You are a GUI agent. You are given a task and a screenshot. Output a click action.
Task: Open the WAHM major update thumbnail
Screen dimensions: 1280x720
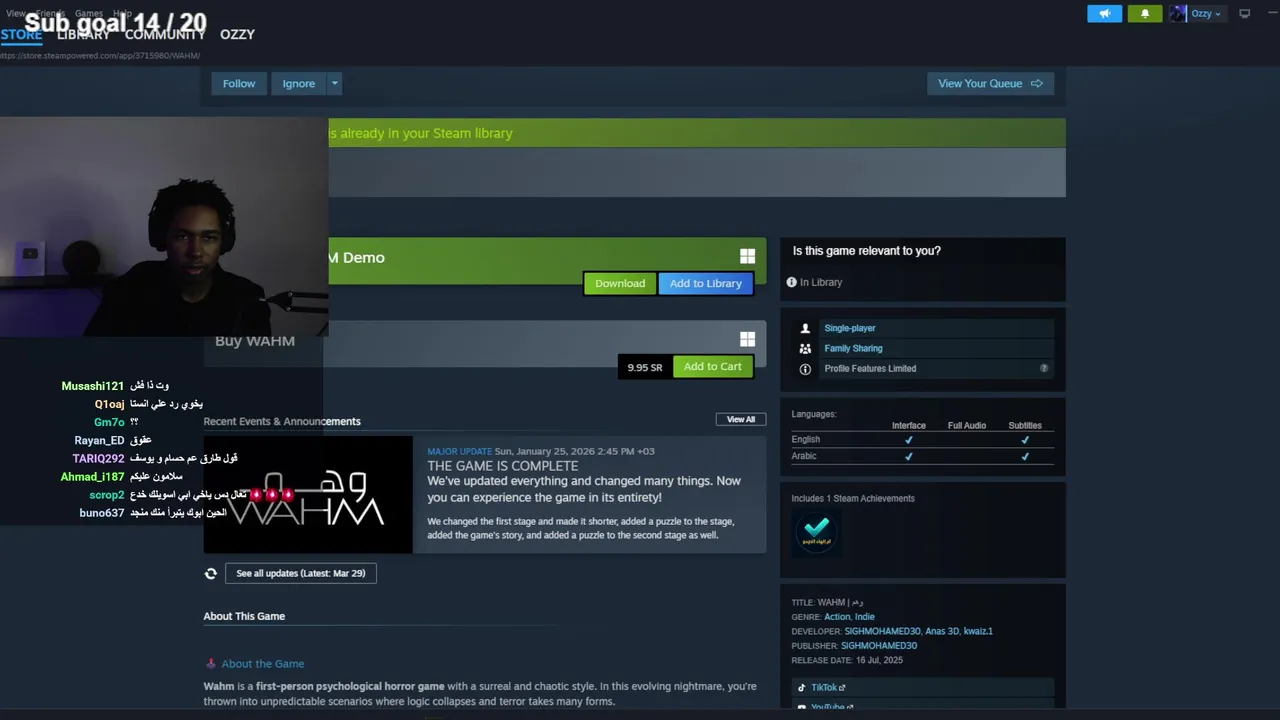click(308, 495)
